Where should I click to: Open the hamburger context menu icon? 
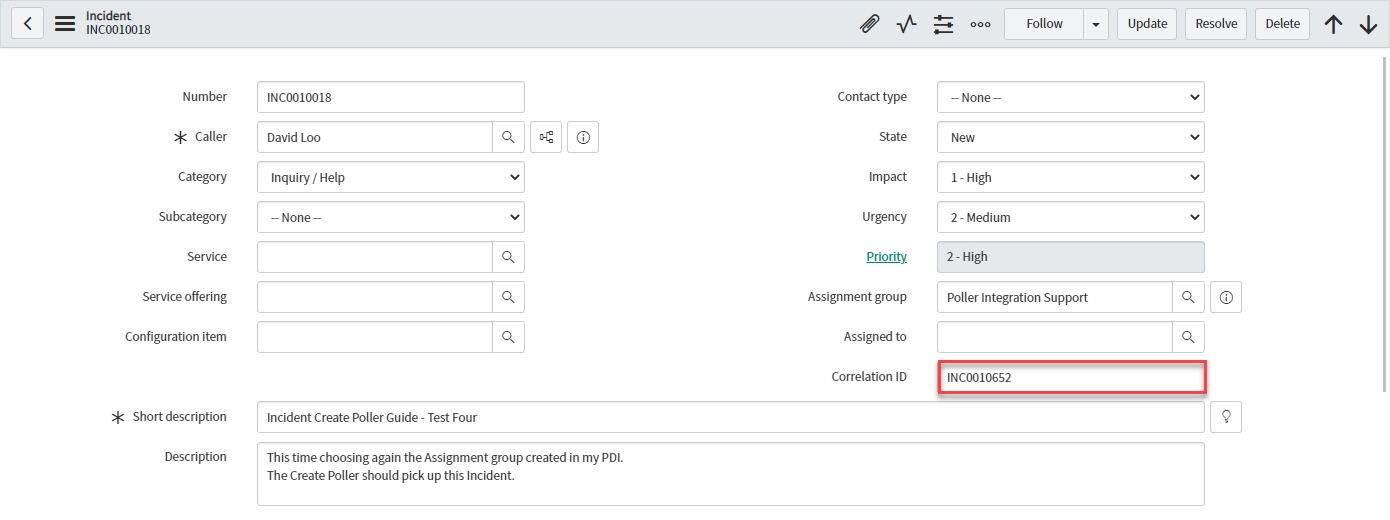tap(65, 24)
